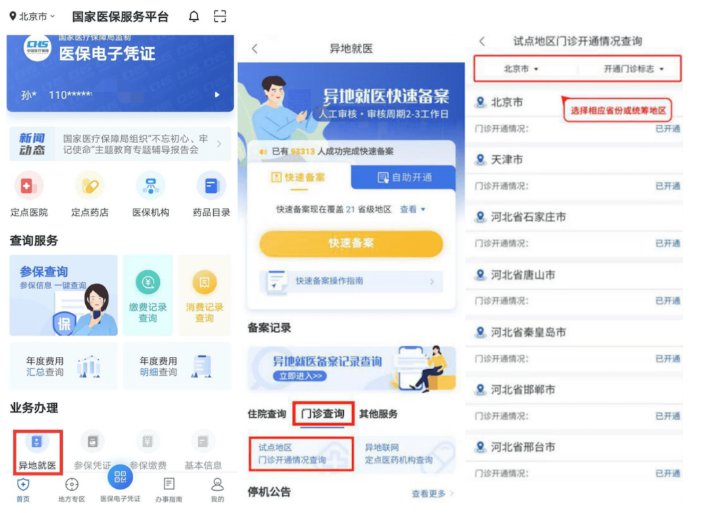
Task: Open 异地就医备案记录查询 banner
Action: [351, 369]
